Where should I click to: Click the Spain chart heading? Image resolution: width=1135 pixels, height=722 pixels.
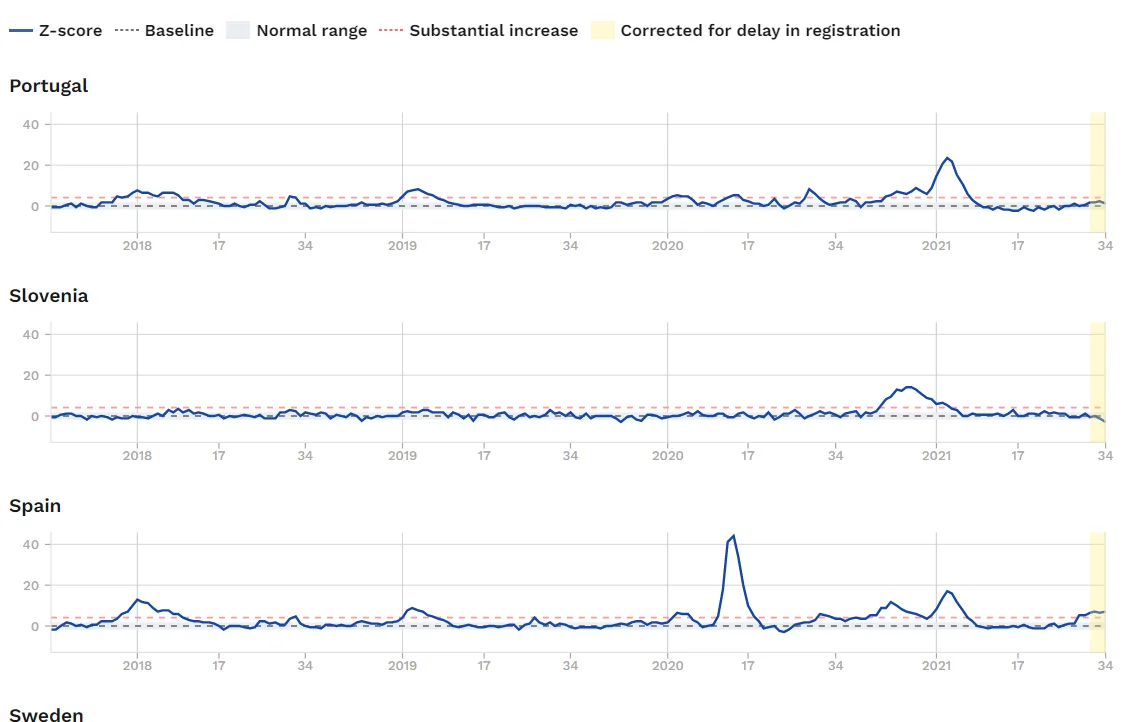point(35,506)
